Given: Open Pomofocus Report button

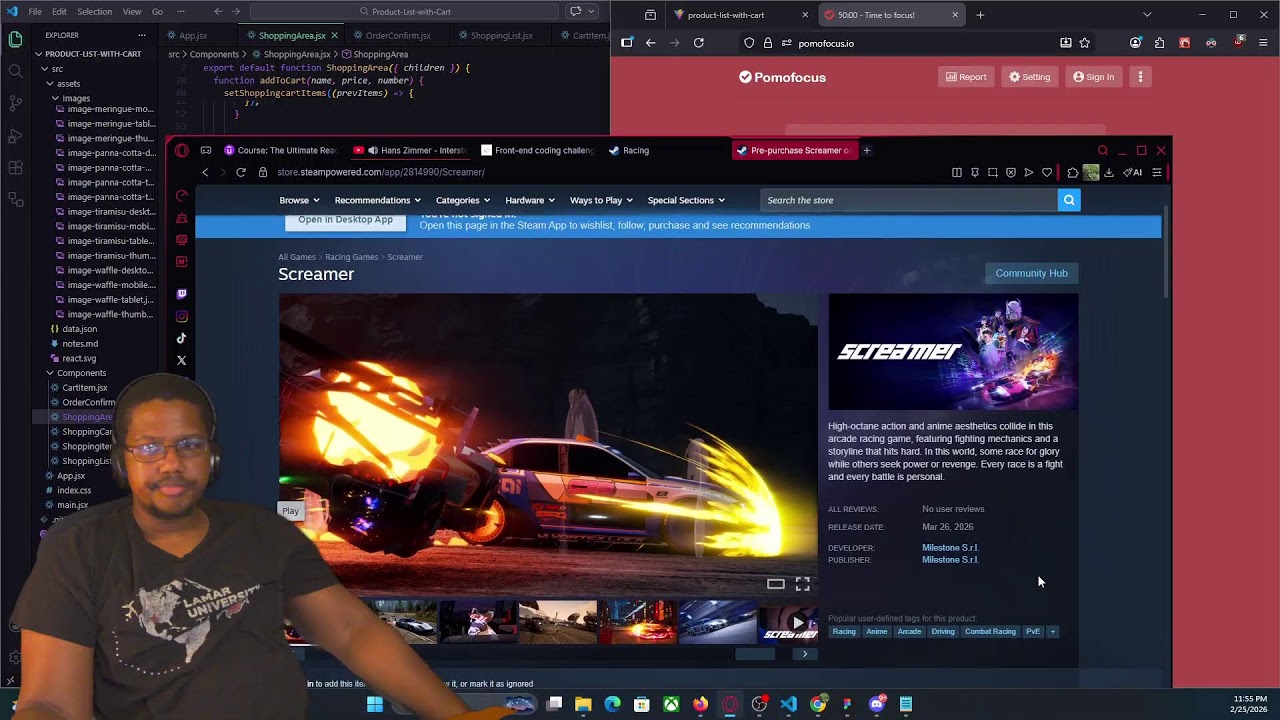Looking at the screenshot, I should coord(964,77).
